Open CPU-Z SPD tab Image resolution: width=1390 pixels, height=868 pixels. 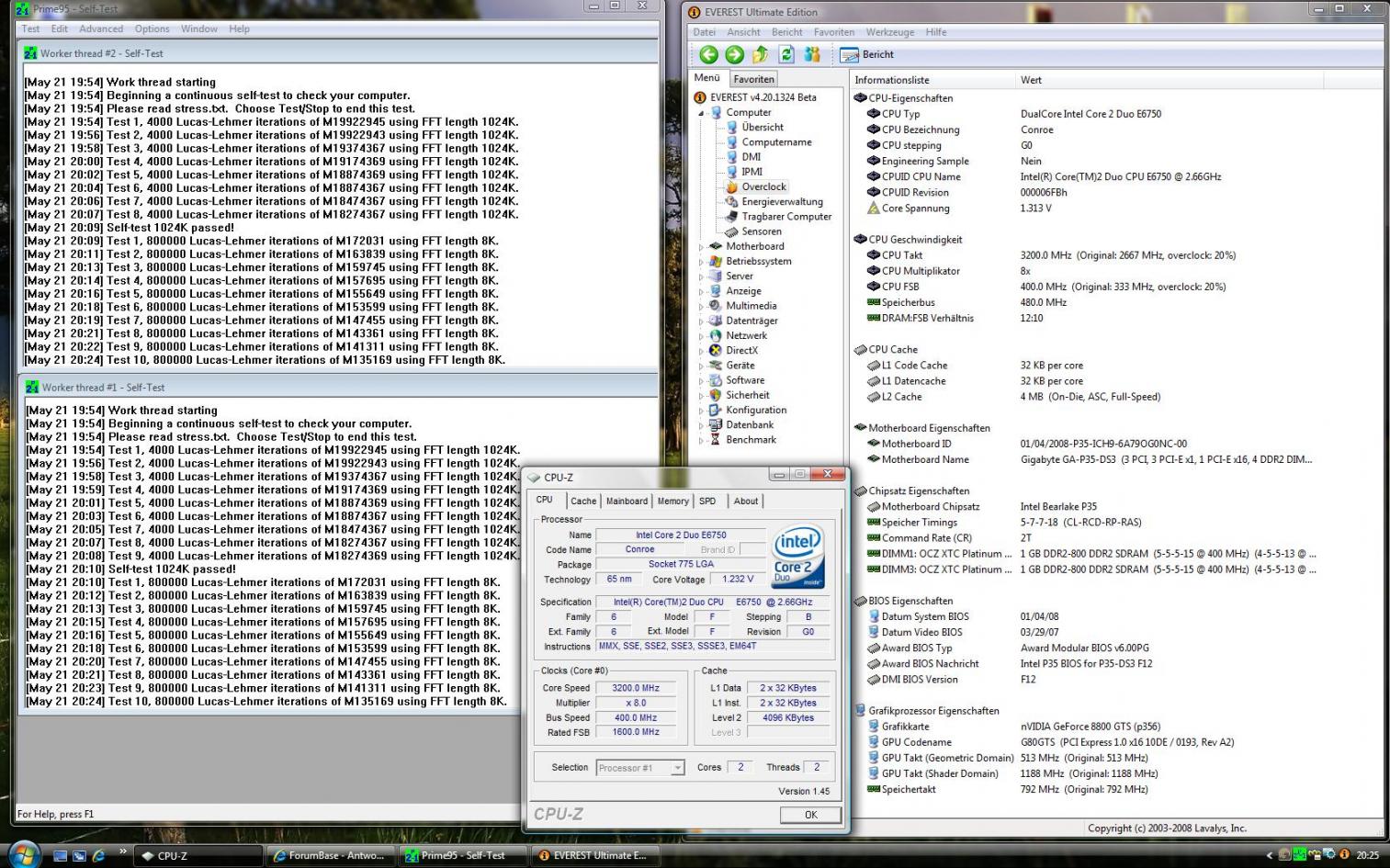point(707,502)
